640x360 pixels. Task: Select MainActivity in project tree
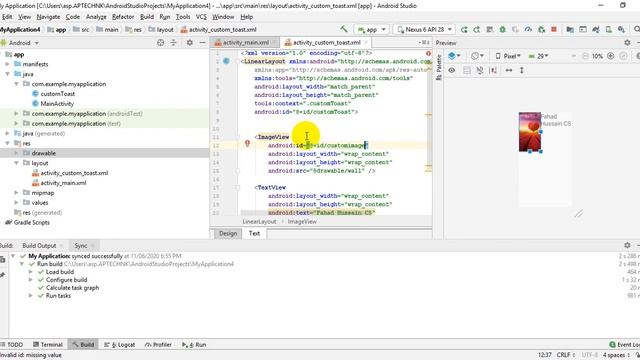57,104
